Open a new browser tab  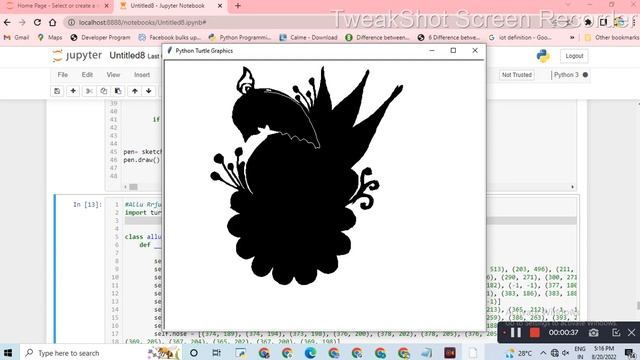pyautogui.click(x=238, y=6)
